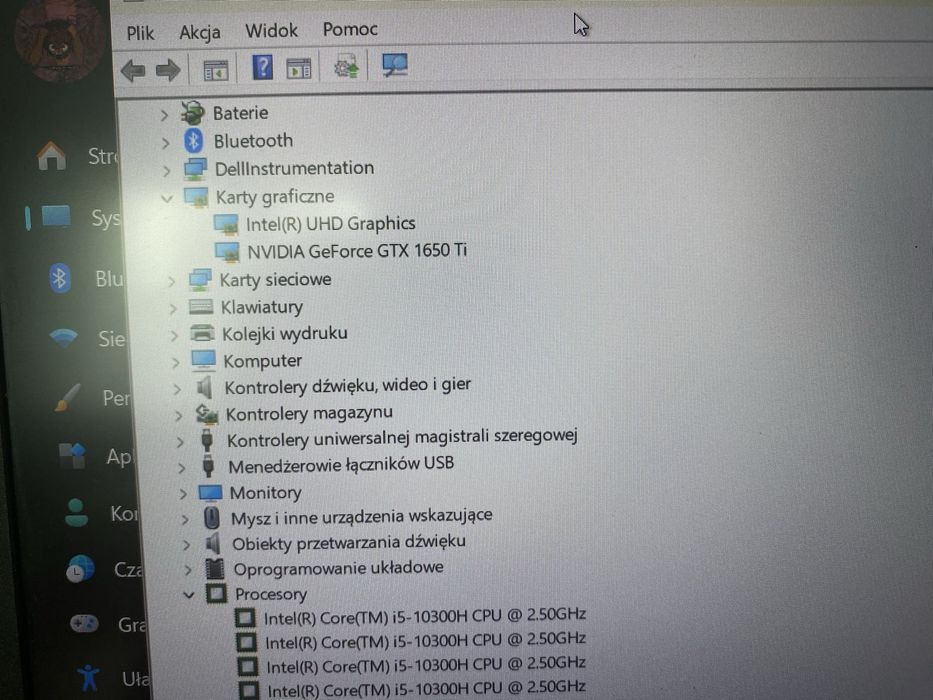Select the USB plug icon for Kontrolery uniwersalnej
933x700 pixels.
point(207,440)
